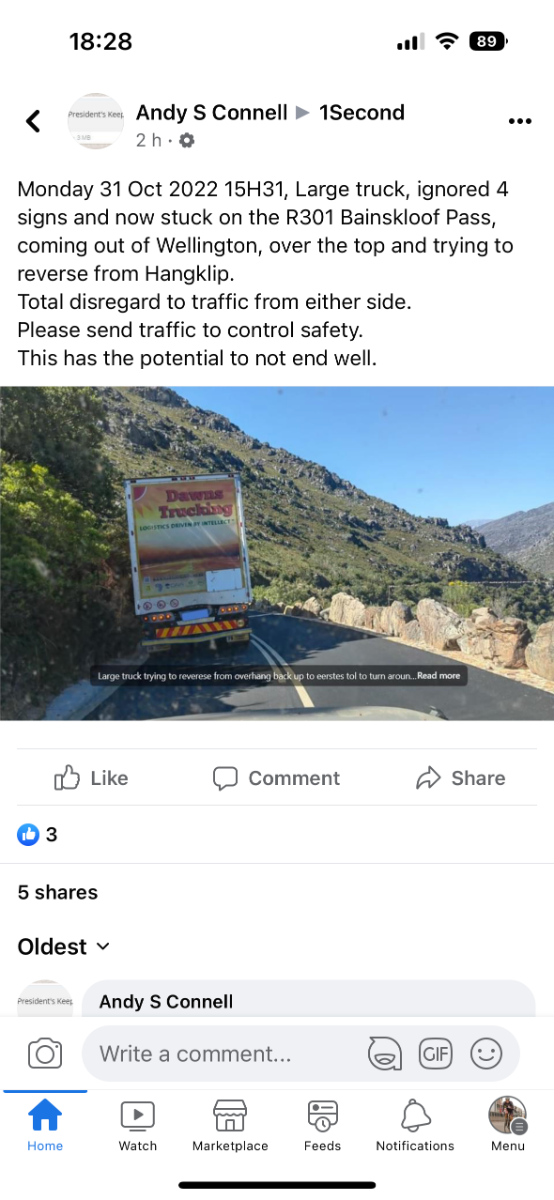This screenshot has height=1200, width=554.
Task: Open the three-dot post options menu
Action: click(x=520, y=122)
